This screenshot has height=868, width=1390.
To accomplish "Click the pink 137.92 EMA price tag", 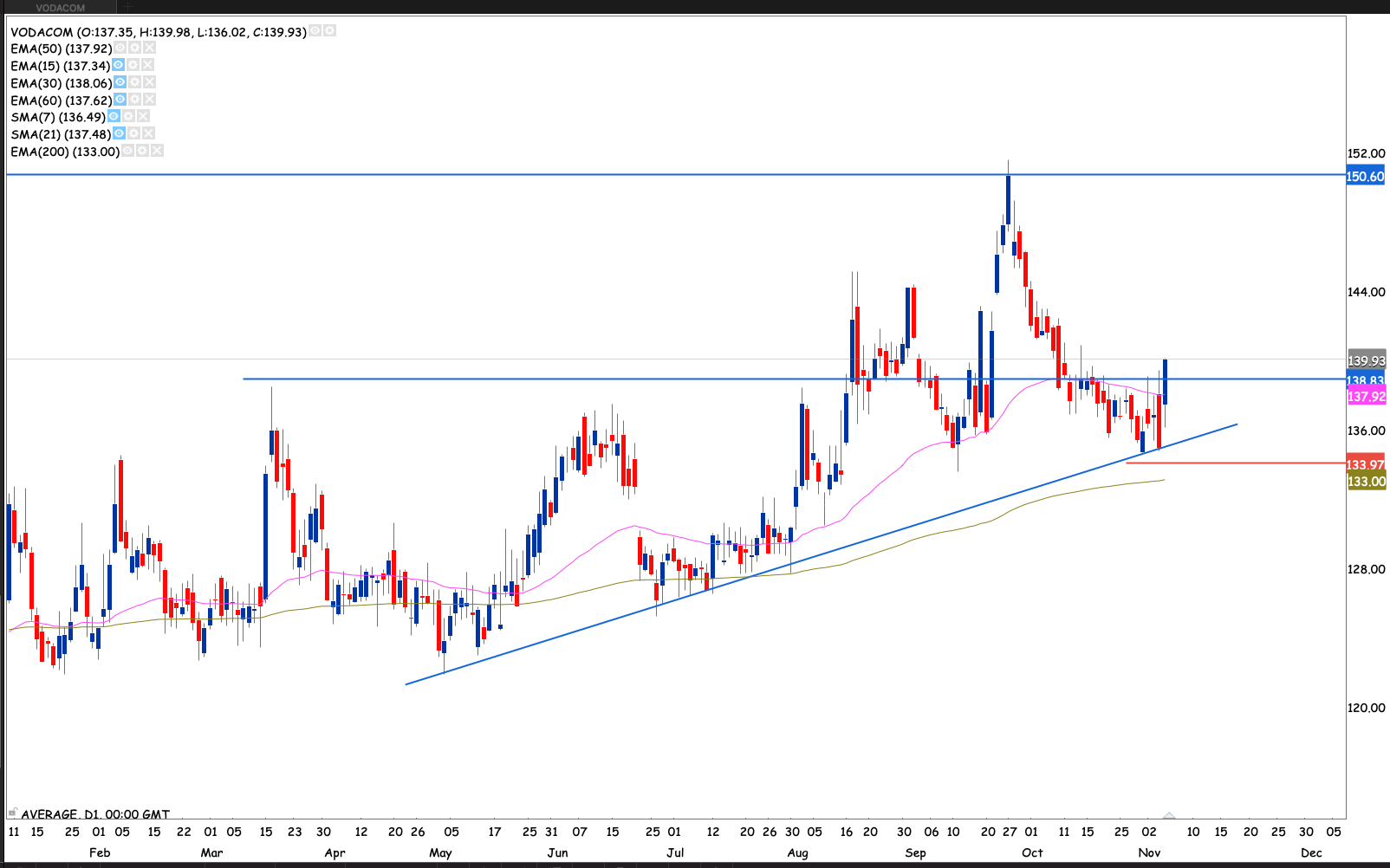I will tap(1366, 397).
